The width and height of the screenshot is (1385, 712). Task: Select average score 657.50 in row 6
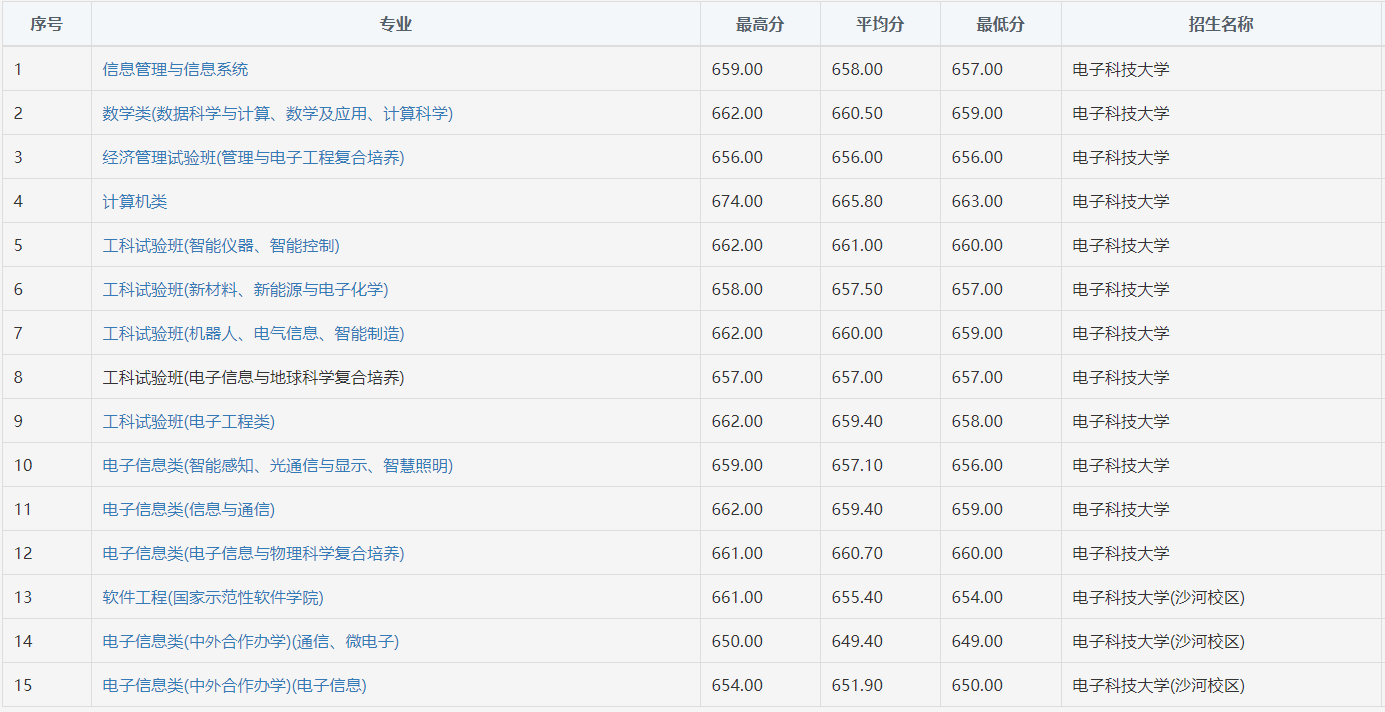857,289
